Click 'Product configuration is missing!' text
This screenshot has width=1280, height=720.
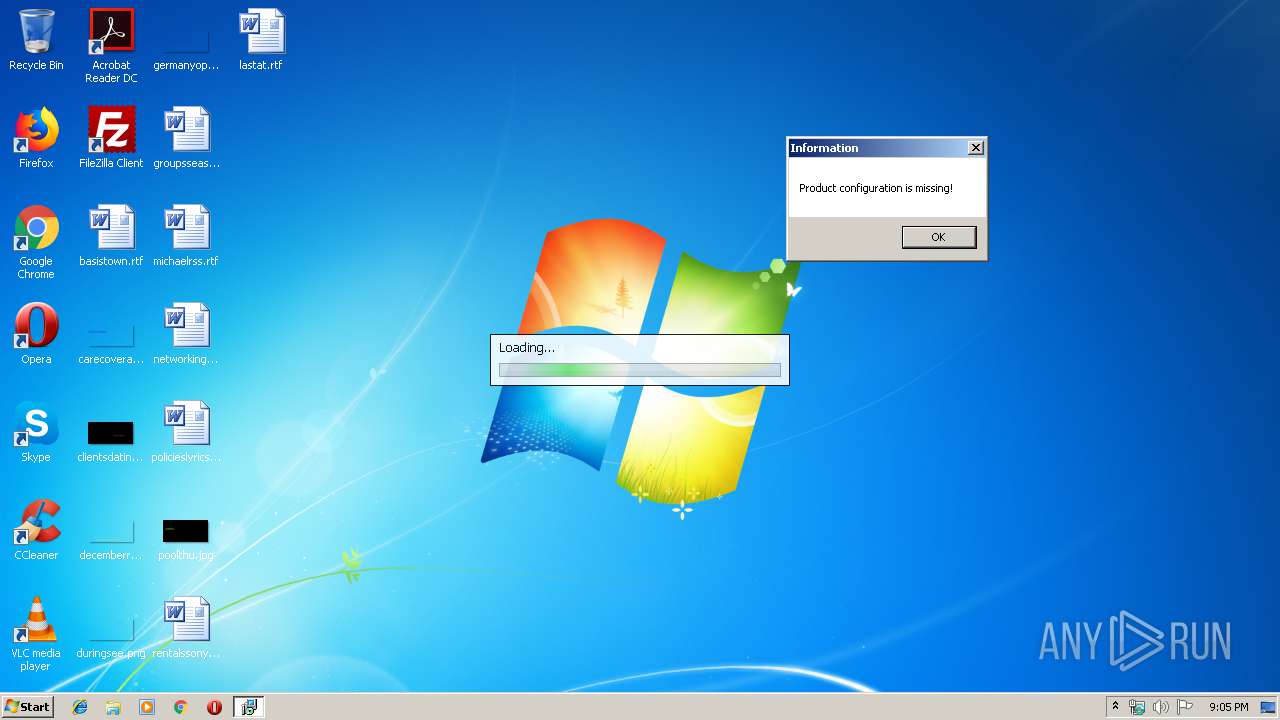tap(876, 188)
